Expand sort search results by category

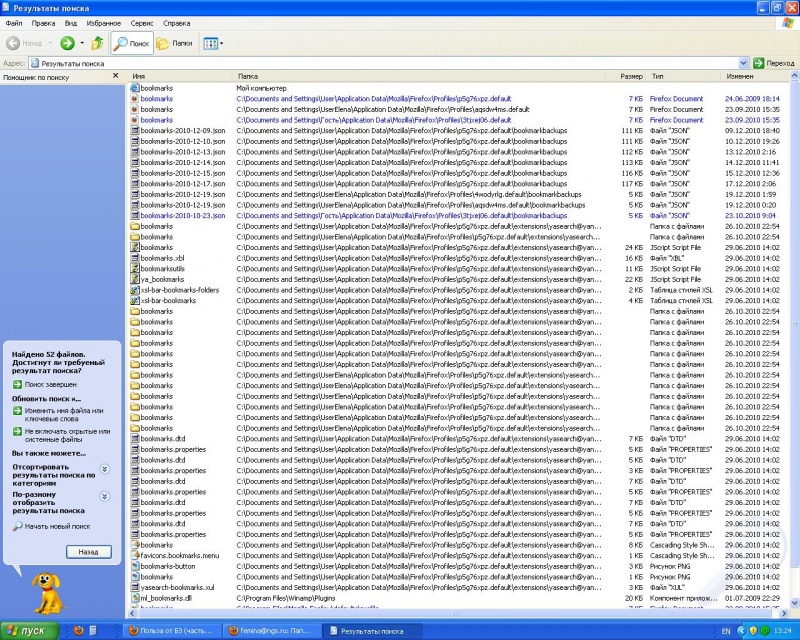[x=104, y=468]
